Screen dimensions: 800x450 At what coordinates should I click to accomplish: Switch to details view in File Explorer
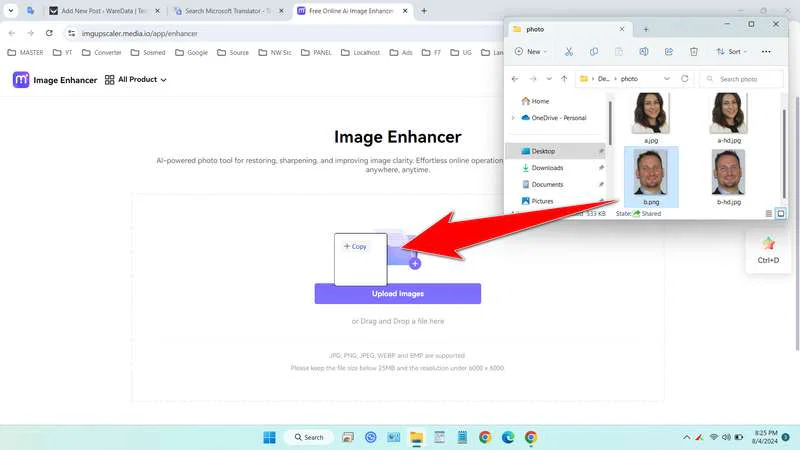(769, 214)
